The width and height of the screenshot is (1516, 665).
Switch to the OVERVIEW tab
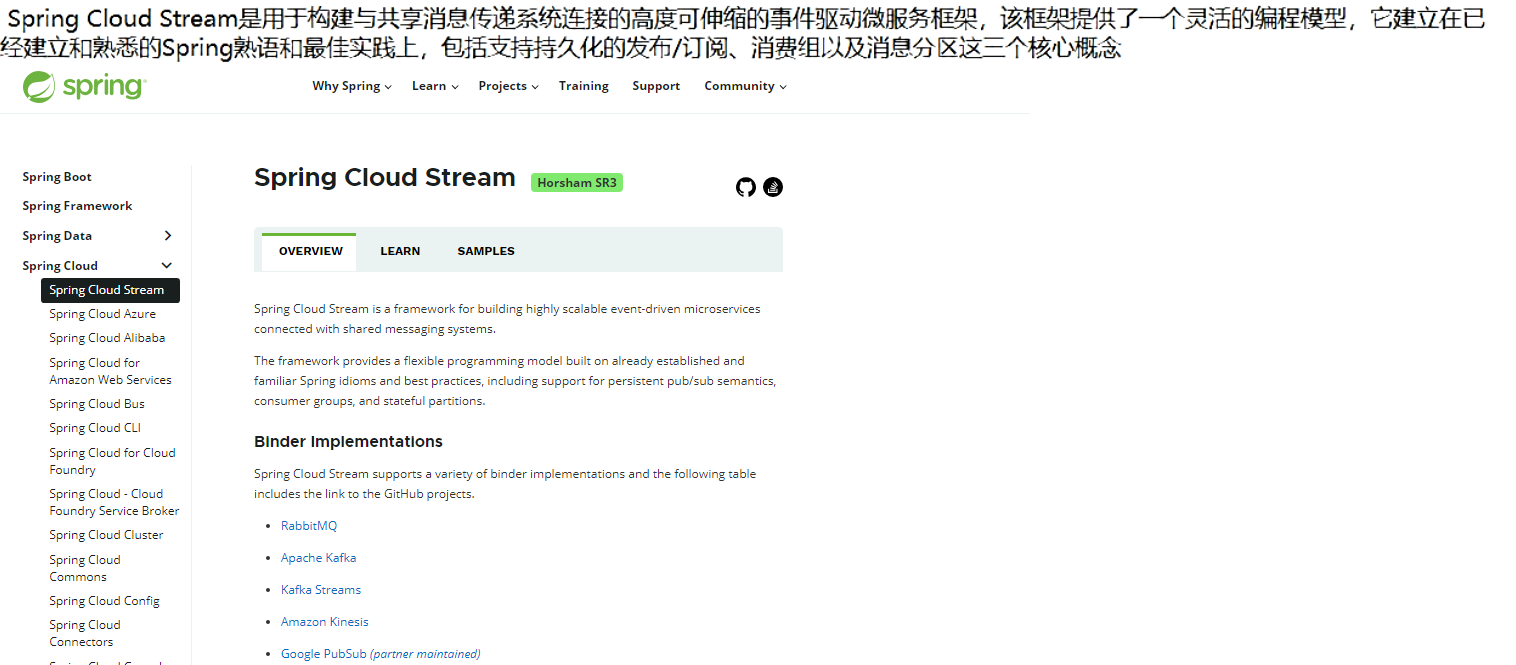(x=310, y=251)
